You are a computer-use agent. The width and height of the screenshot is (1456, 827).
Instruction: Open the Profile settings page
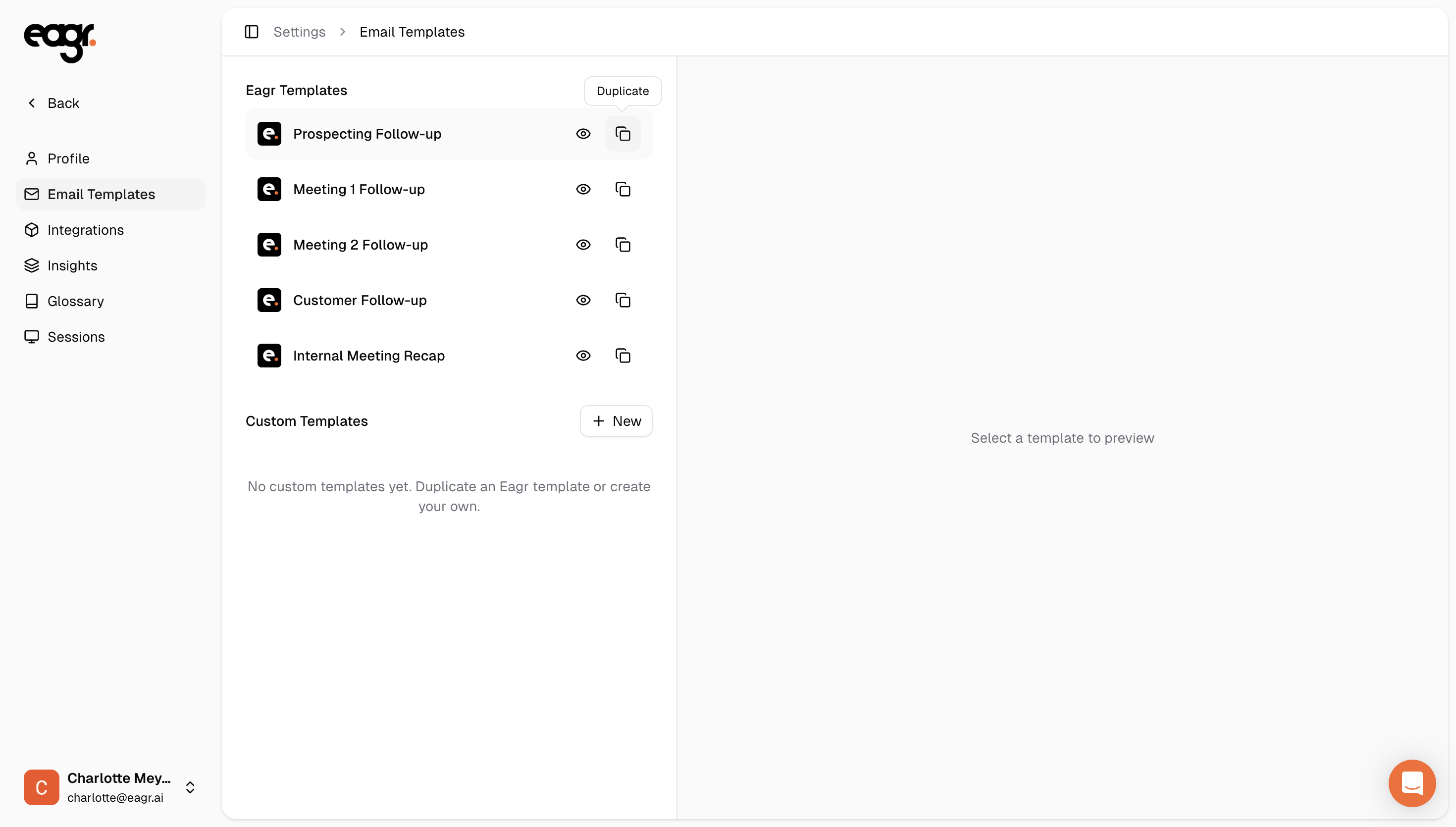[68, 158]
